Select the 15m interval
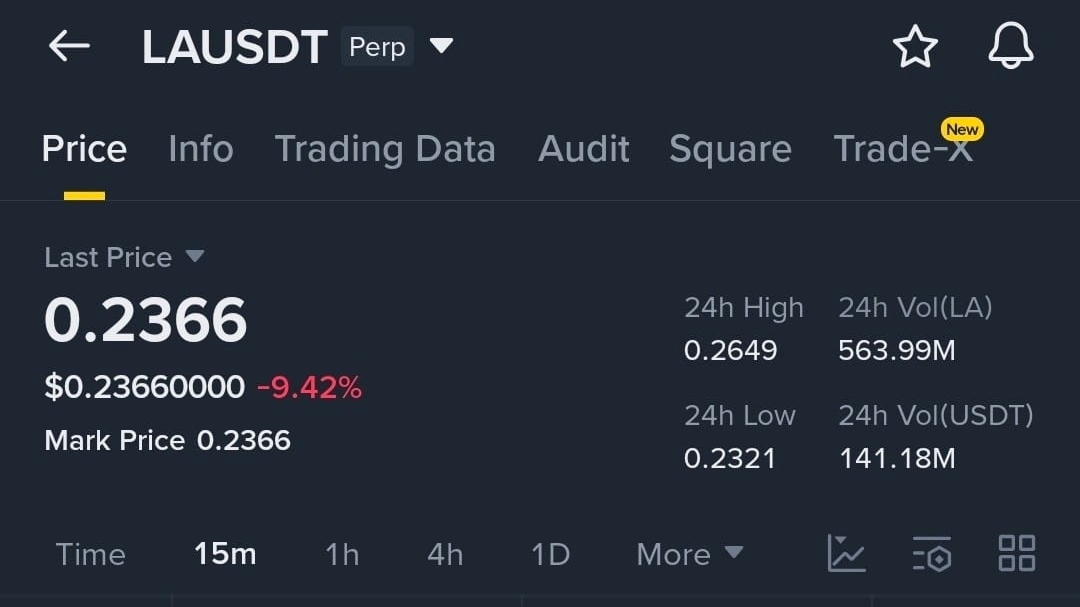This screenshot has width=1080, height=607. [x=225, y=554]
